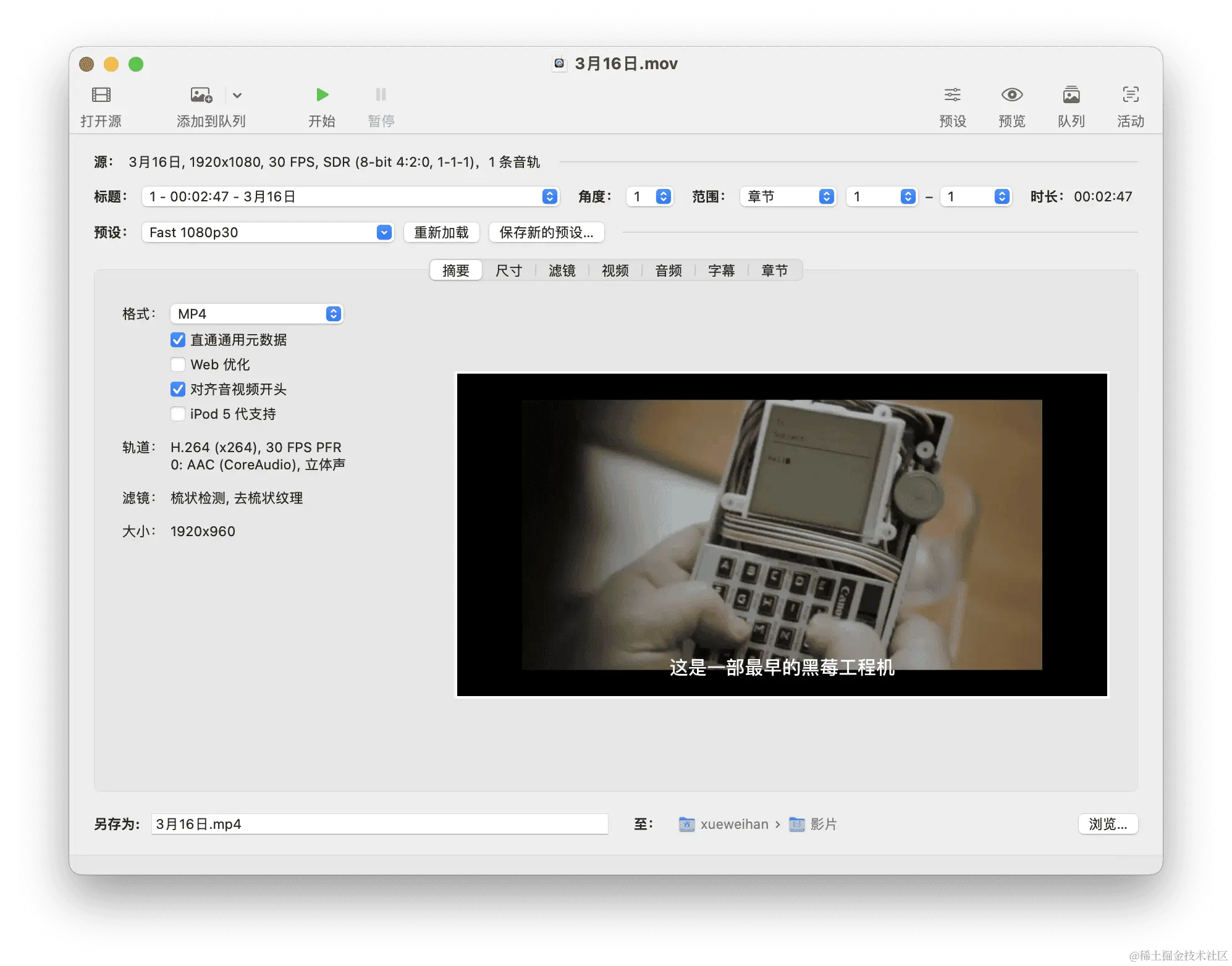Screen dimensions: 1232x966
Task: Show the 队列 (Queue) window icon
Action: pyautogui.click(x=1071, y=94)
